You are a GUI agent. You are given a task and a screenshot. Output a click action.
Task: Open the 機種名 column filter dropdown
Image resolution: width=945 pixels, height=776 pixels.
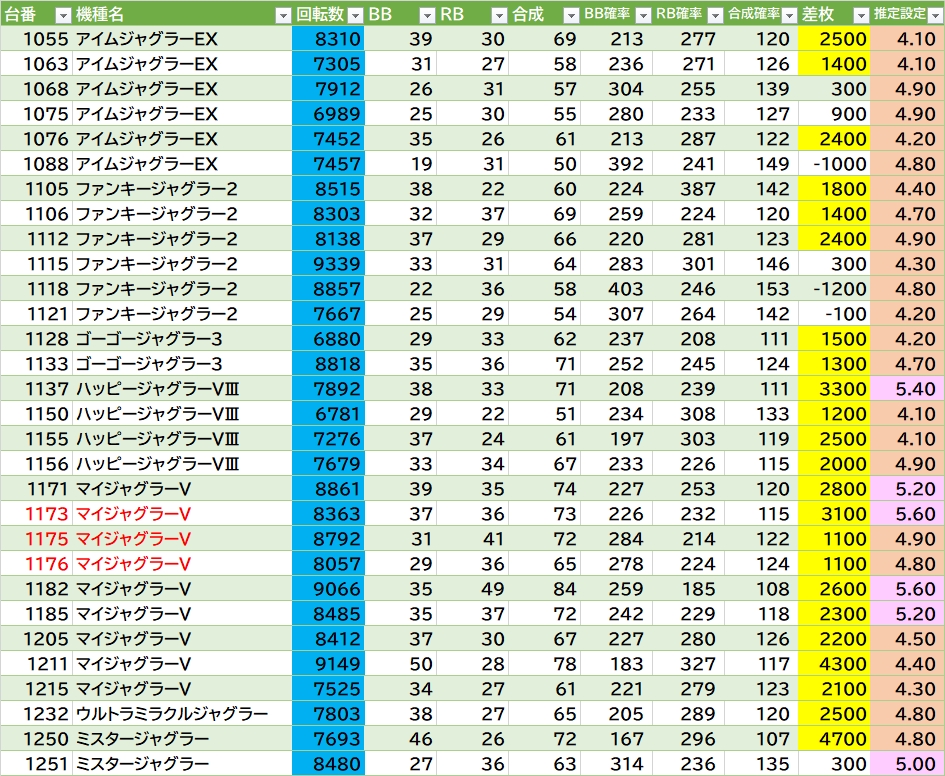(x=283, y=16)
